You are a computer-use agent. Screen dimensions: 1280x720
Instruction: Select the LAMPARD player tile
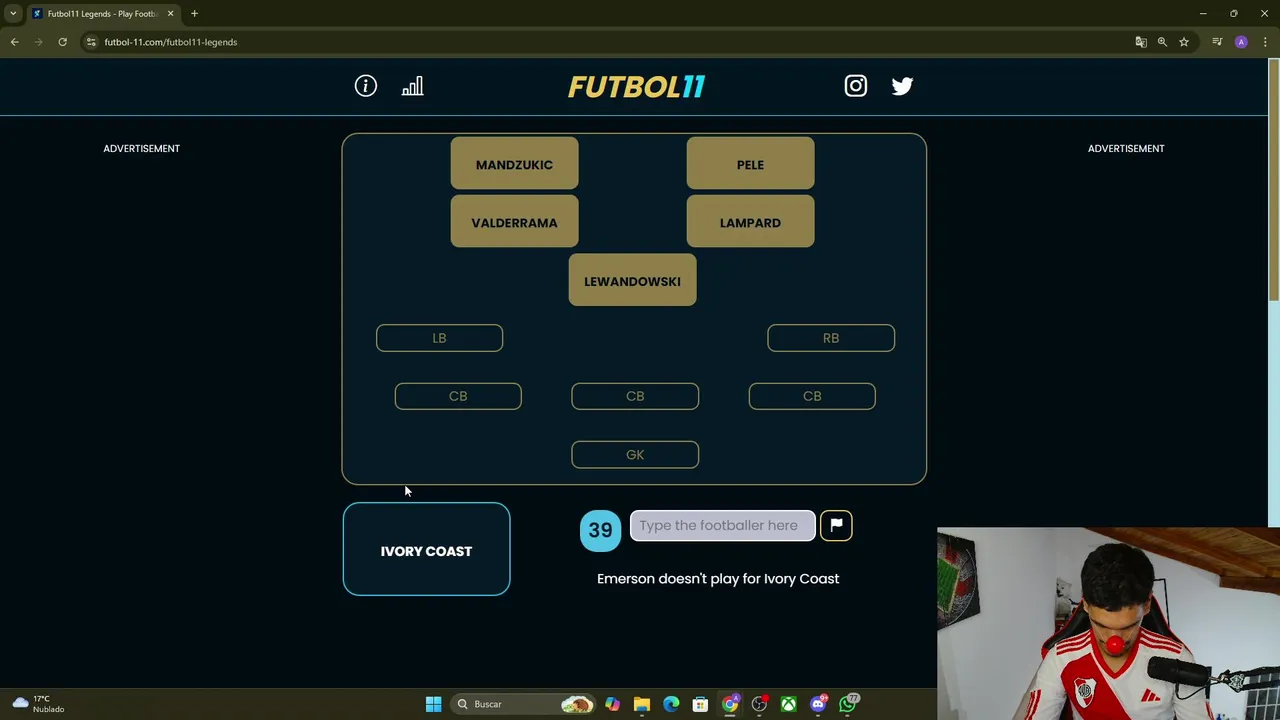[750, 222]
